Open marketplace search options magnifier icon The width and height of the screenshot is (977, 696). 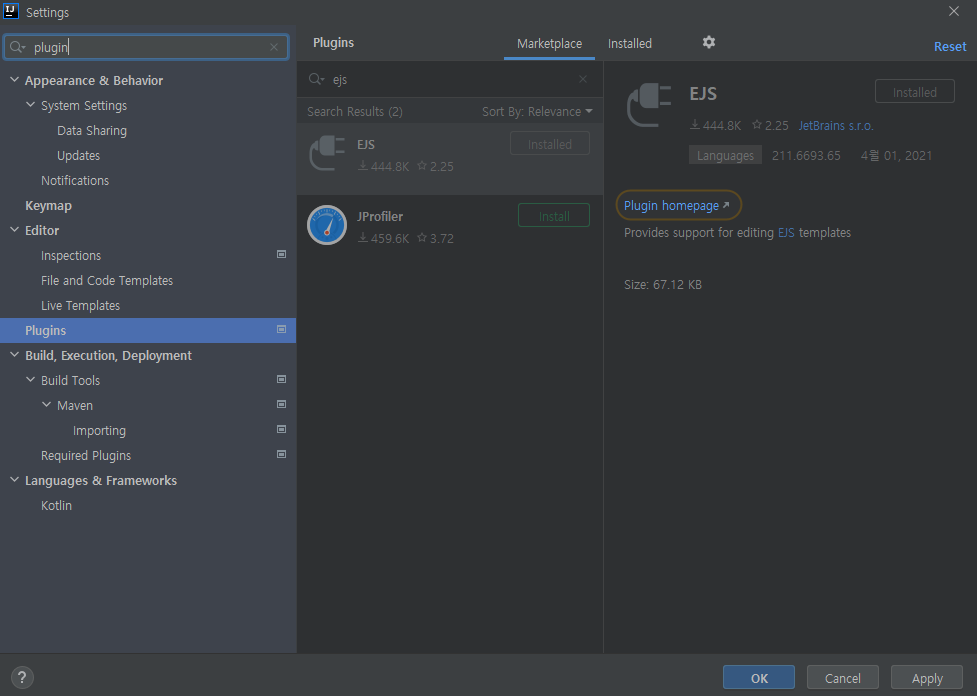click(317, 79)
